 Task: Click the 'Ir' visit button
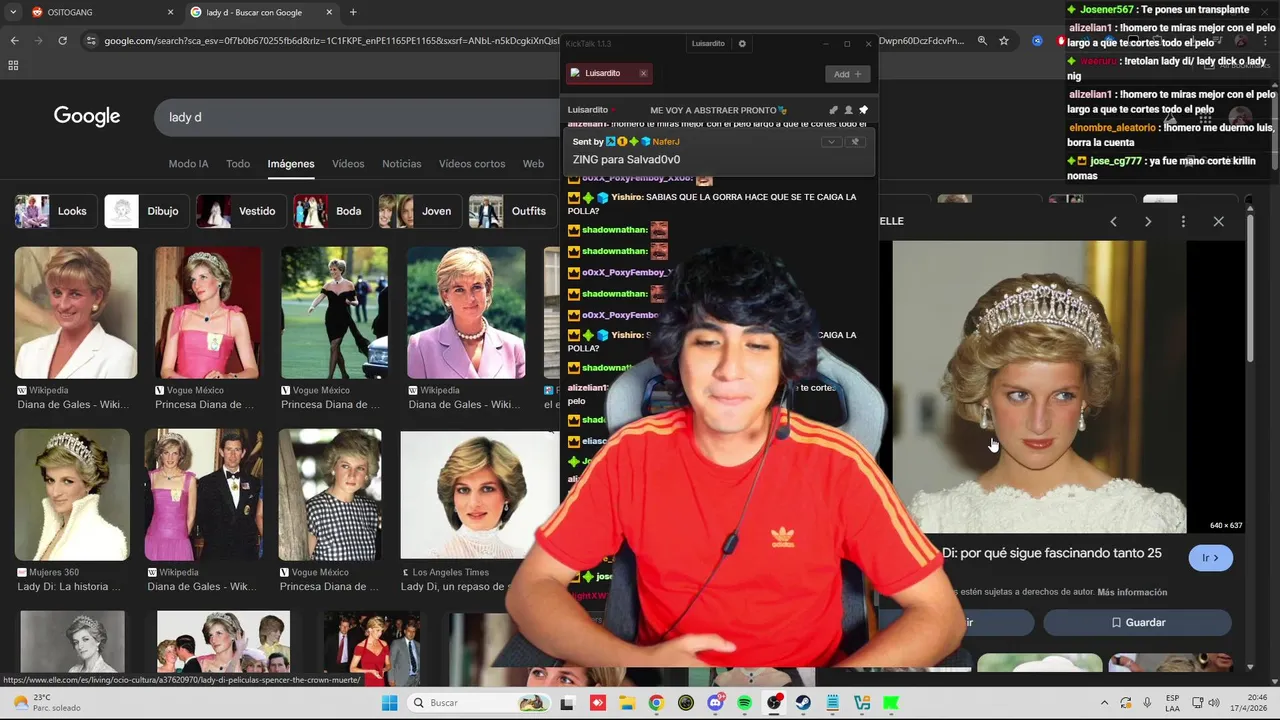1211,558
